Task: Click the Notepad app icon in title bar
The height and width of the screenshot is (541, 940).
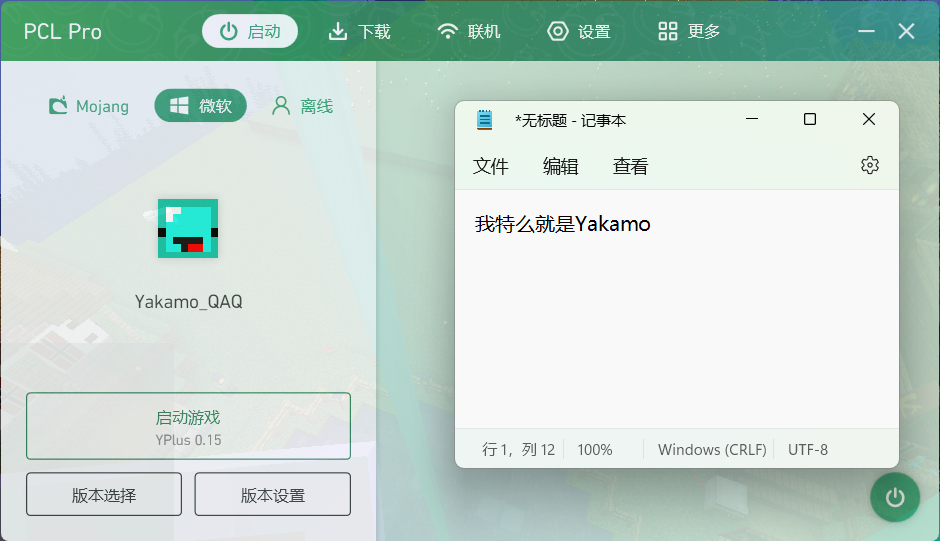Action: point(484,120)
